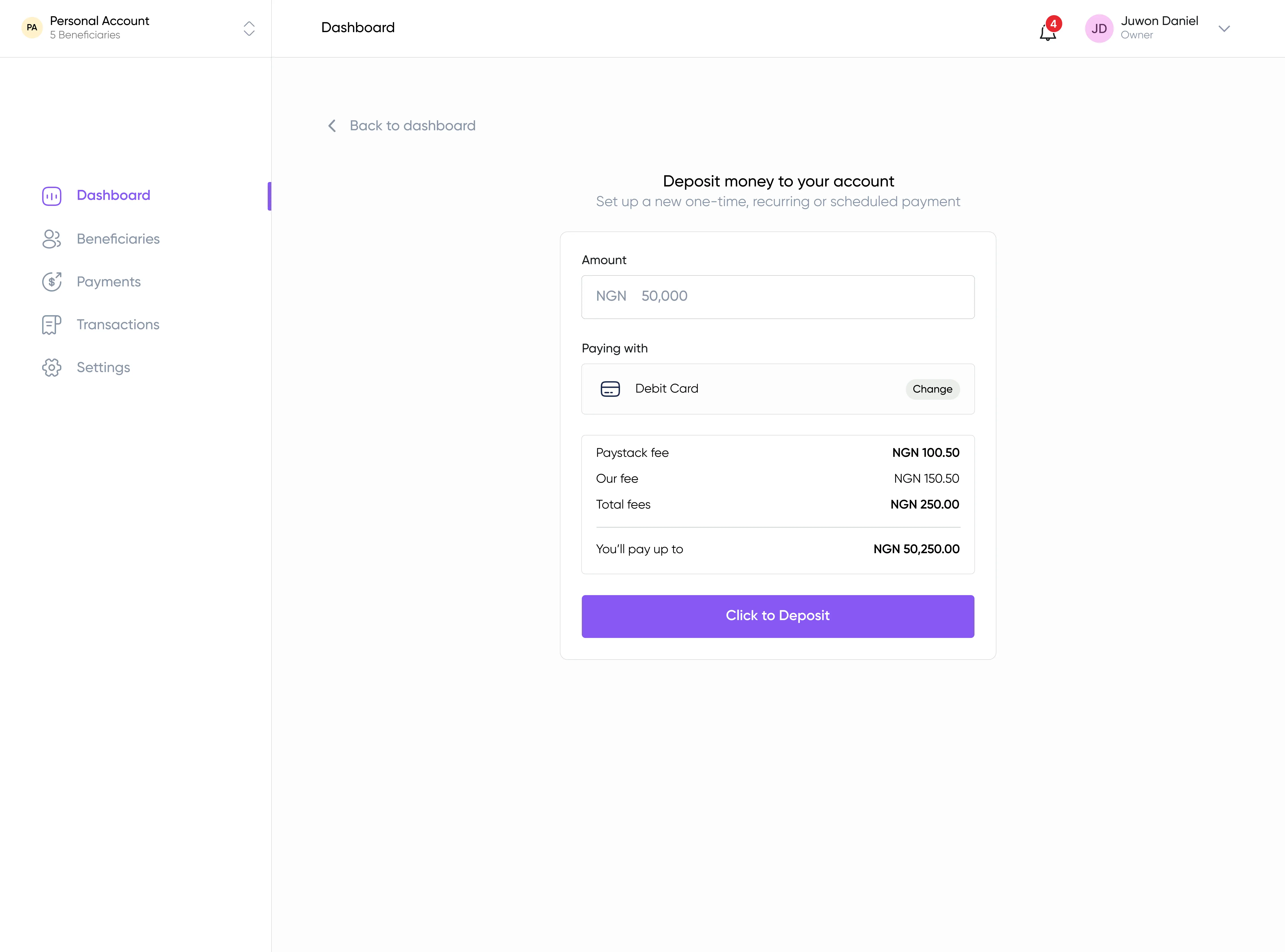1285x952 pixels.
Task: Click the PA account avatar
Action: tap(32, 28)
